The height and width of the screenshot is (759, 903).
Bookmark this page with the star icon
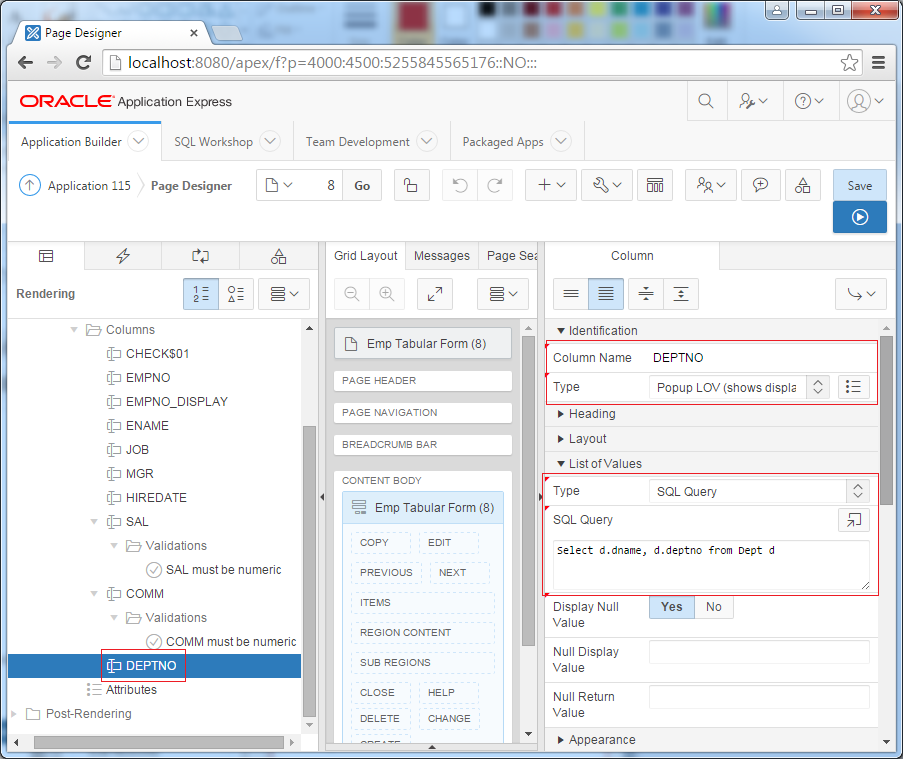849,62
